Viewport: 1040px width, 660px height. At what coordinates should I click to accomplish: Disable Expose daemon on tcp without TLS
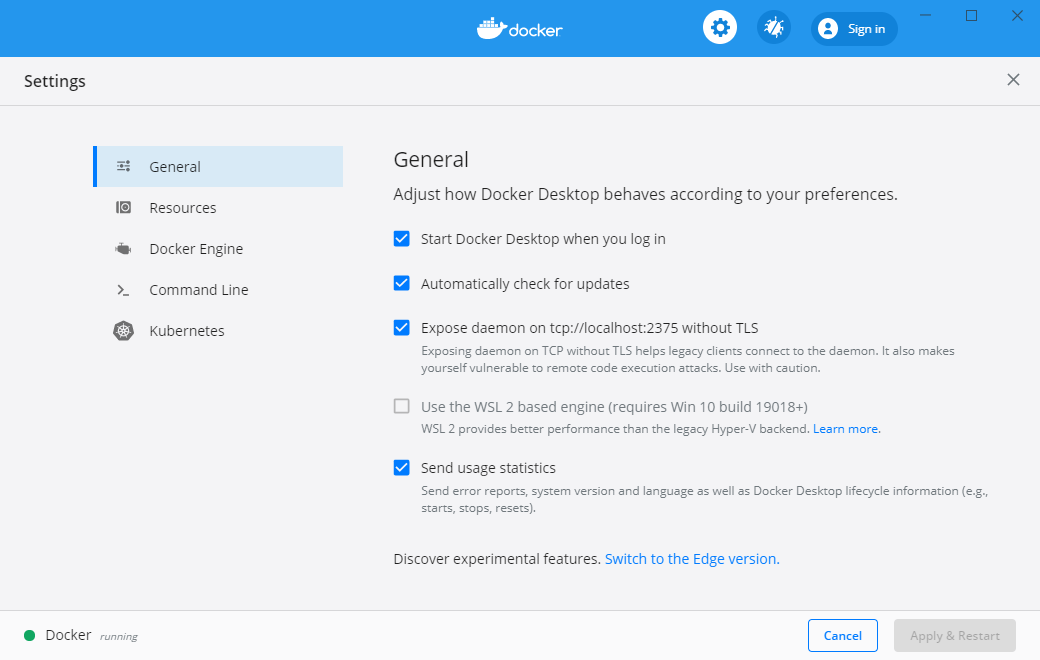401,327
